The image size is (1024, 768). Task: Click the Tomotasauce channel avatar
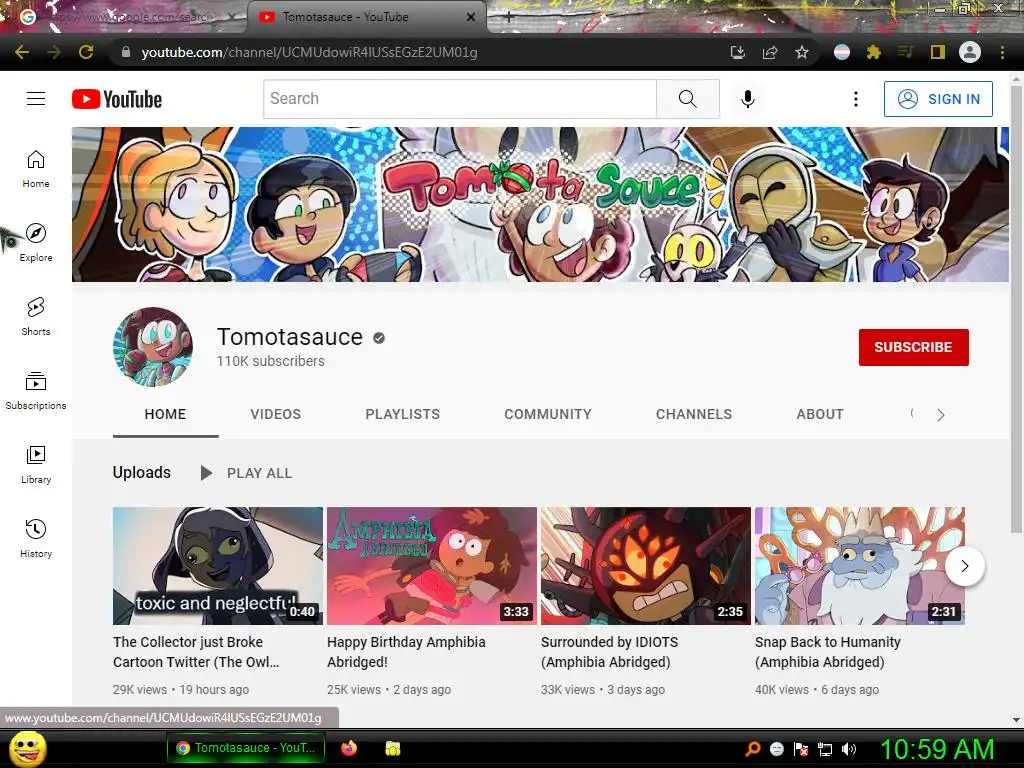pos(153,347)
